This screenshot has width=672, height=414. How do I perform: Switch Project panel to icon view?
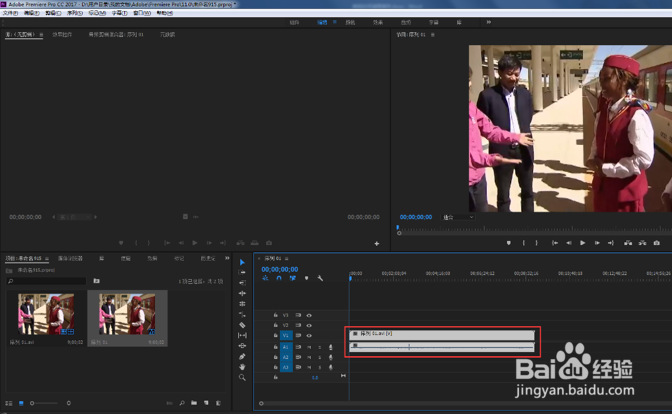point(21,403)
